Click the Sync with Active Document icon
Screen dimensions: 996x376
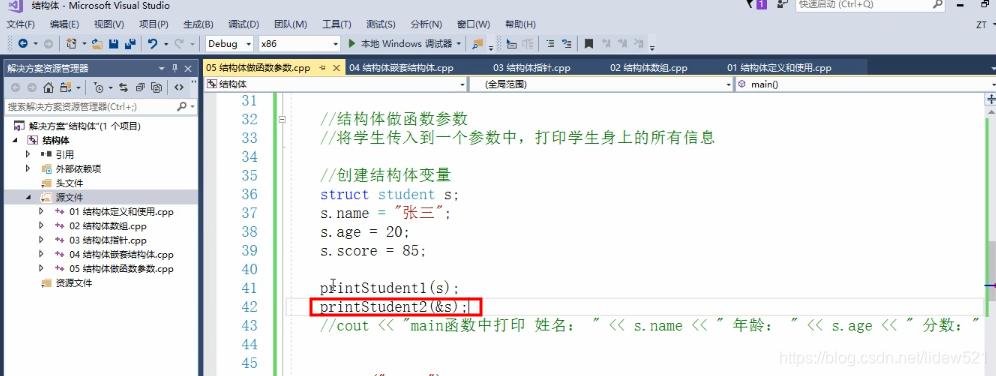(x=123, y=88)
